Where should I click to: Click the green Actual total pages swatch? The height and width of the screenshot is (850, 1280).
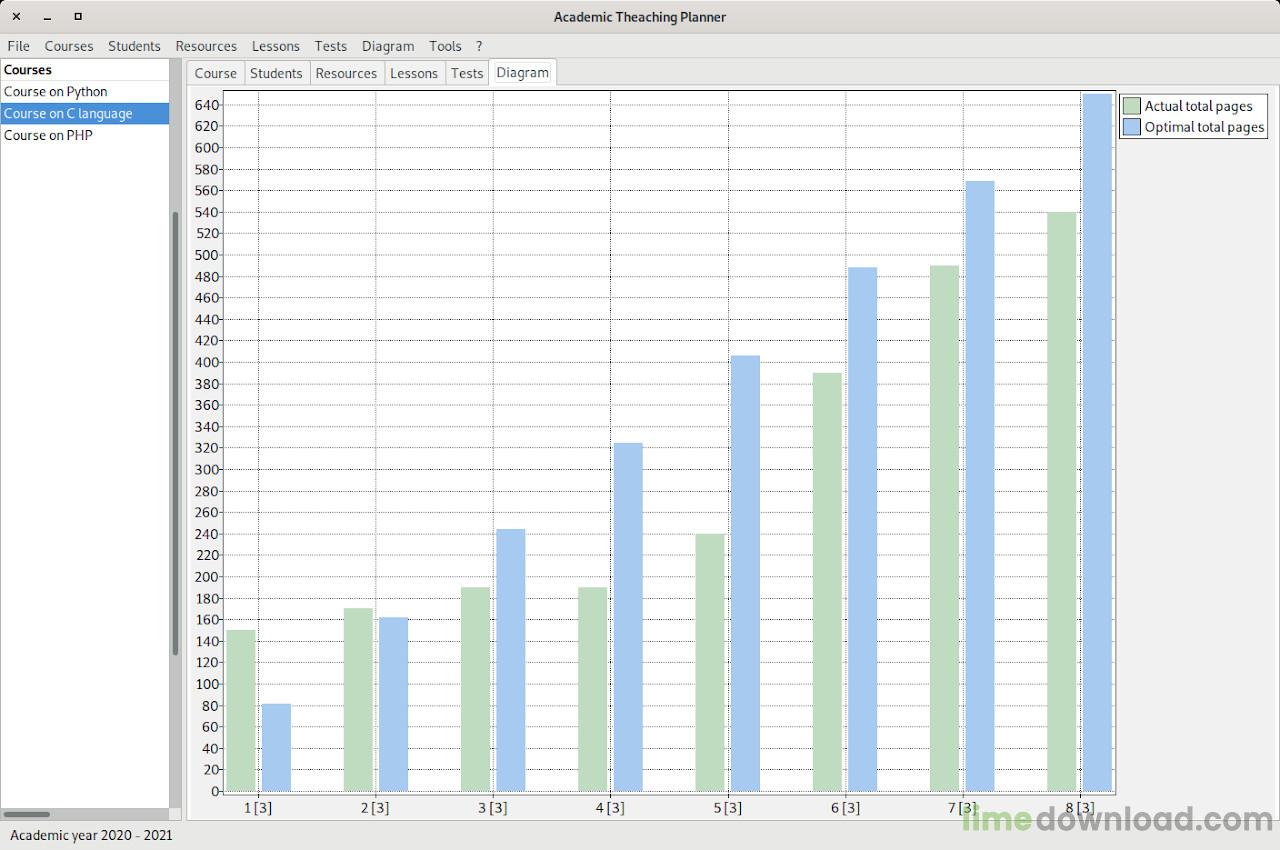pyautogui.click(x=1132, y=106)
